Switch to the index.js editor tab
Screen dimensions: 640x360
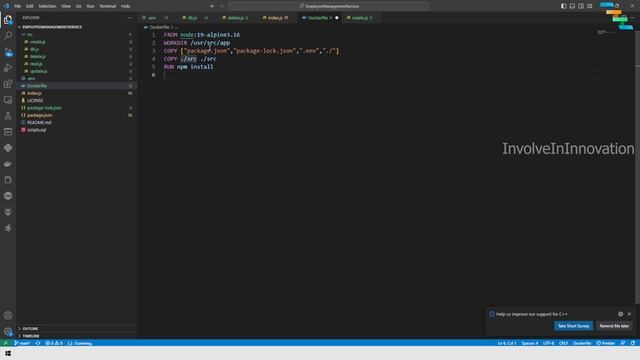278,18
